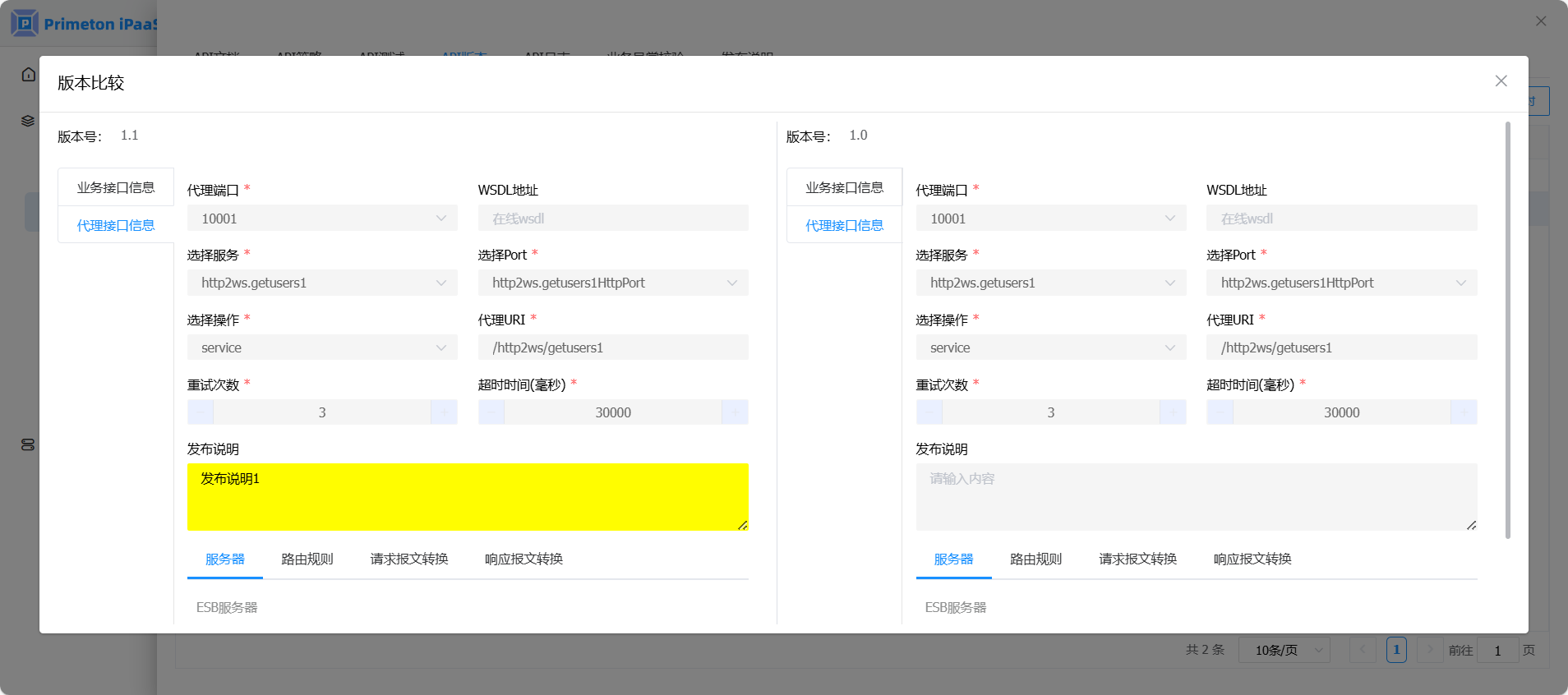Click the Primeton iPaaS logo icon
This screenshot has height=695, width=1568.
25,23
